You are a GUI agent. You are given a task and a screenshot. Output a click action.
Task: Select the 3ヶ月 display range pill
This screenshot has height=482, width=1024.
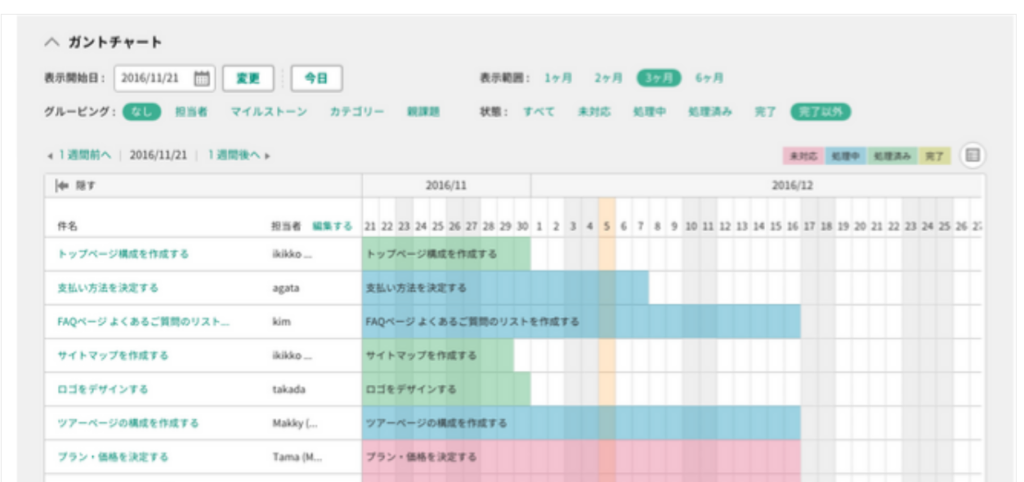659,78
